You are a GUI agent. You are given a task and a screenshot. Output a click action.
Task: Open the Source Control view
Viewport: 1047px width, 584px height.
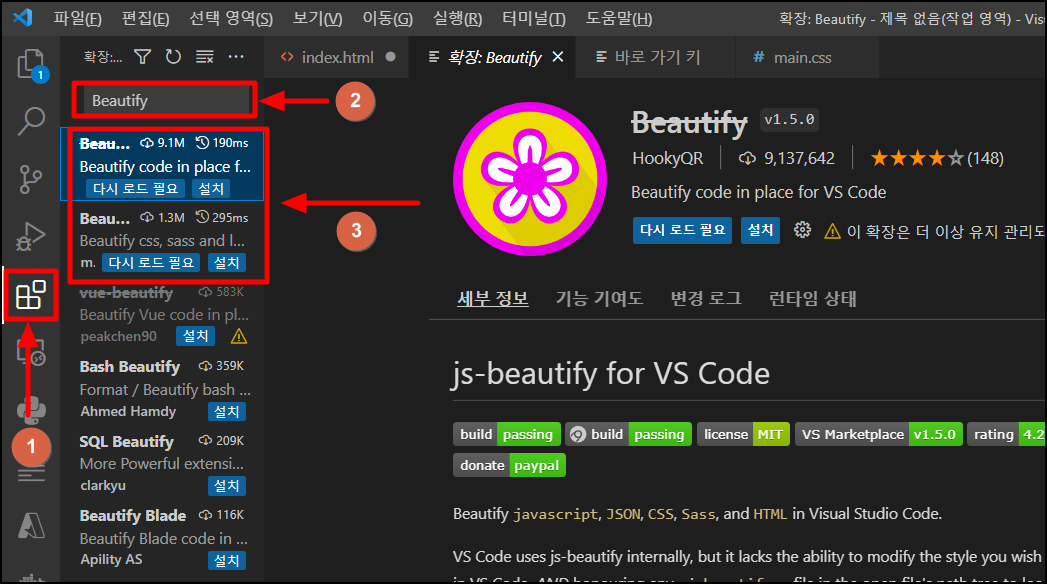coord(31,178)
